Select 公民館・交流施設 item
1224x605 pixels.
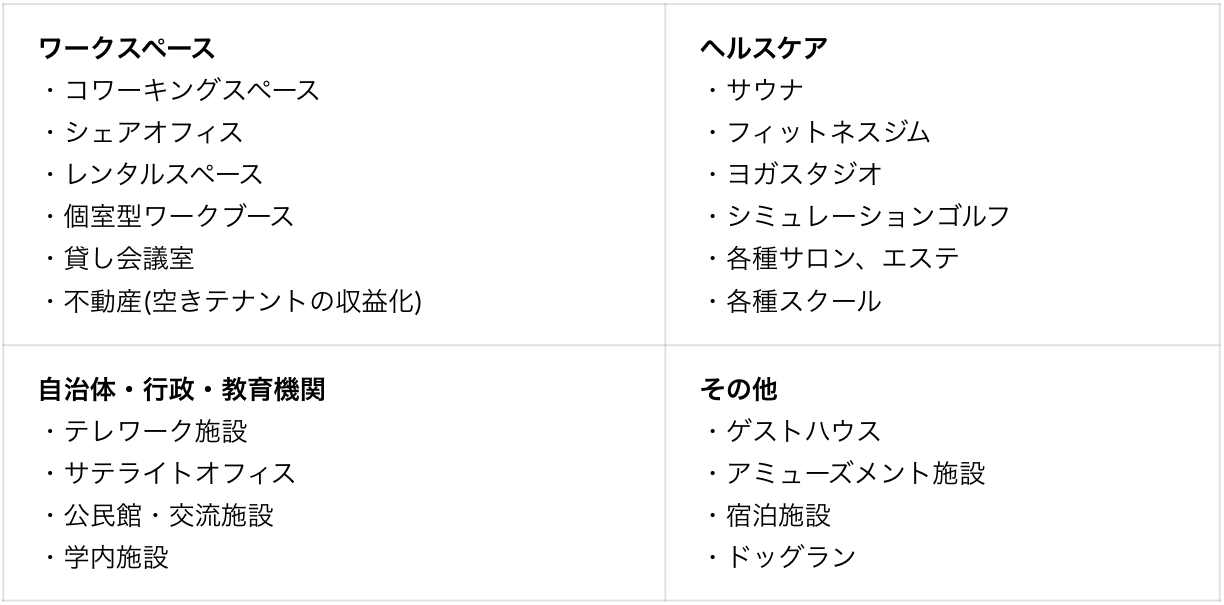(x=168, y=516)
